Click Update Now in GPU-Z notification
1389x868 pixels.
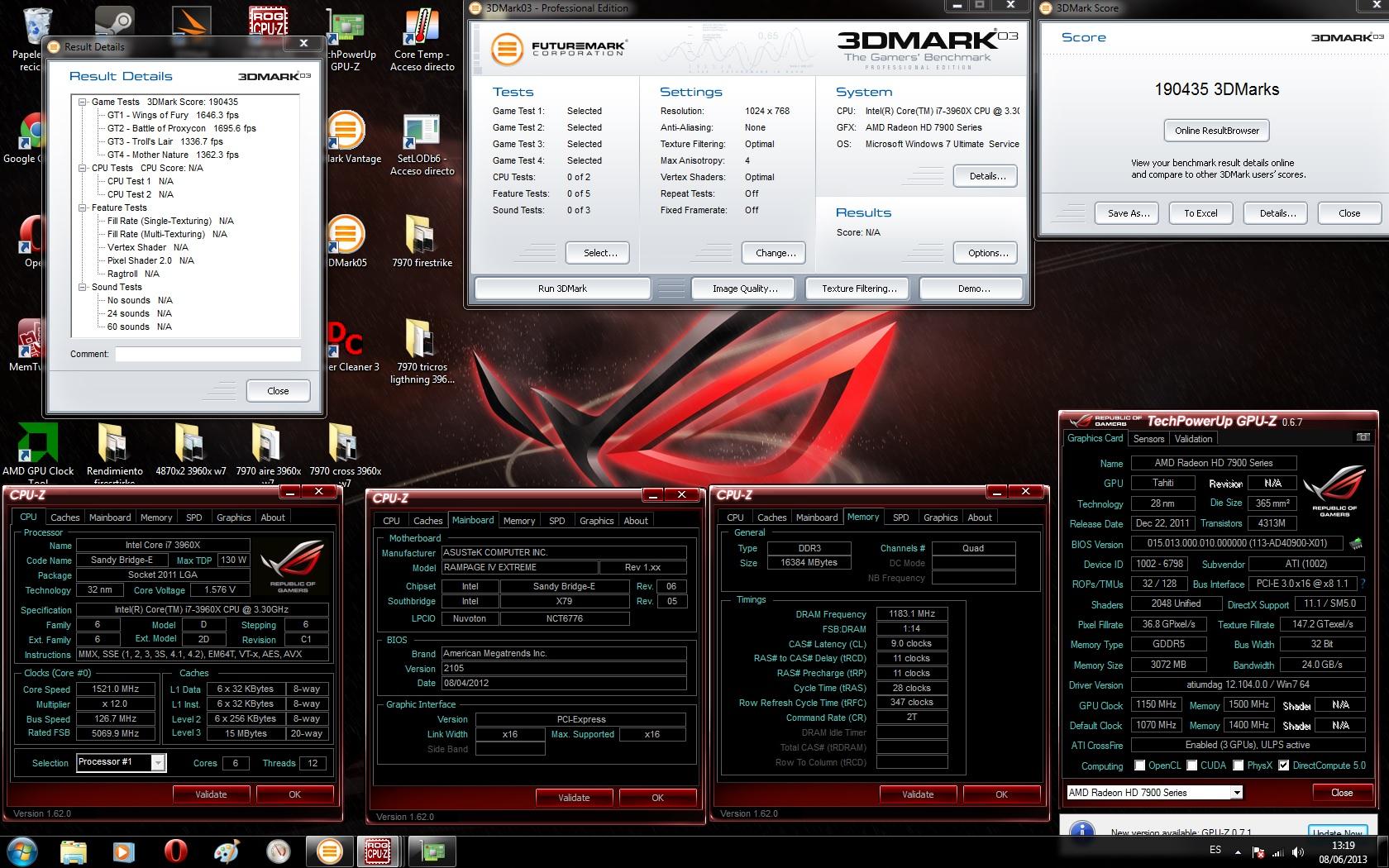(1337, 831)
